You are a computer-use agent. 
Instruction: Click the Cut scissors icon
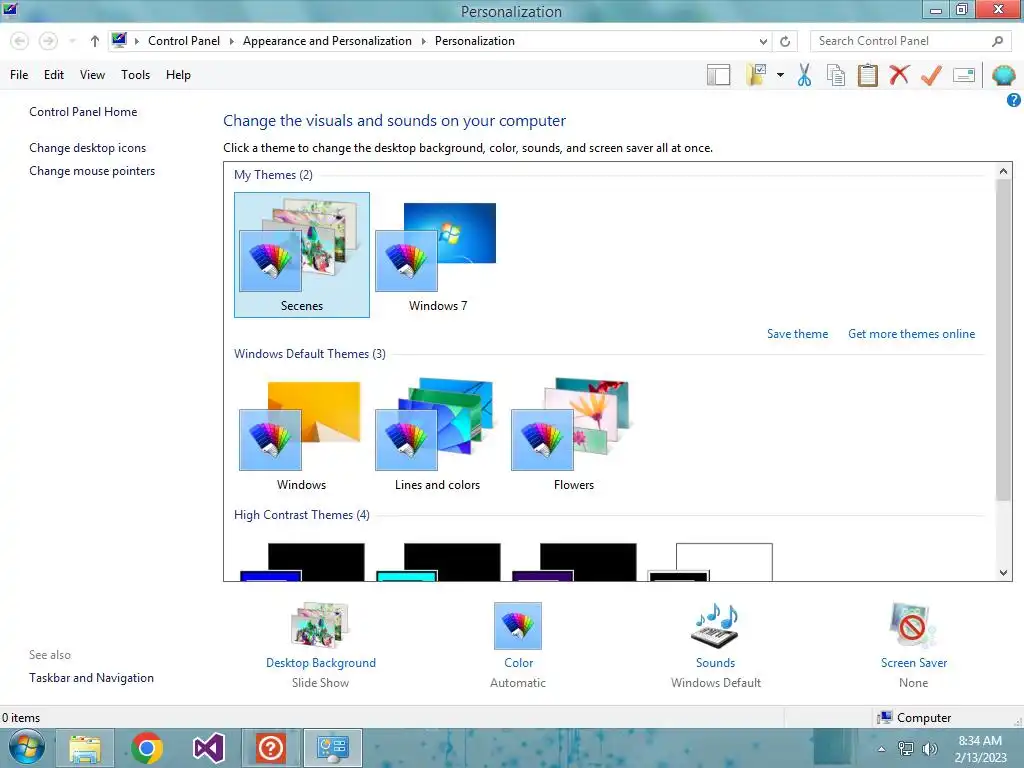[805, 75]
